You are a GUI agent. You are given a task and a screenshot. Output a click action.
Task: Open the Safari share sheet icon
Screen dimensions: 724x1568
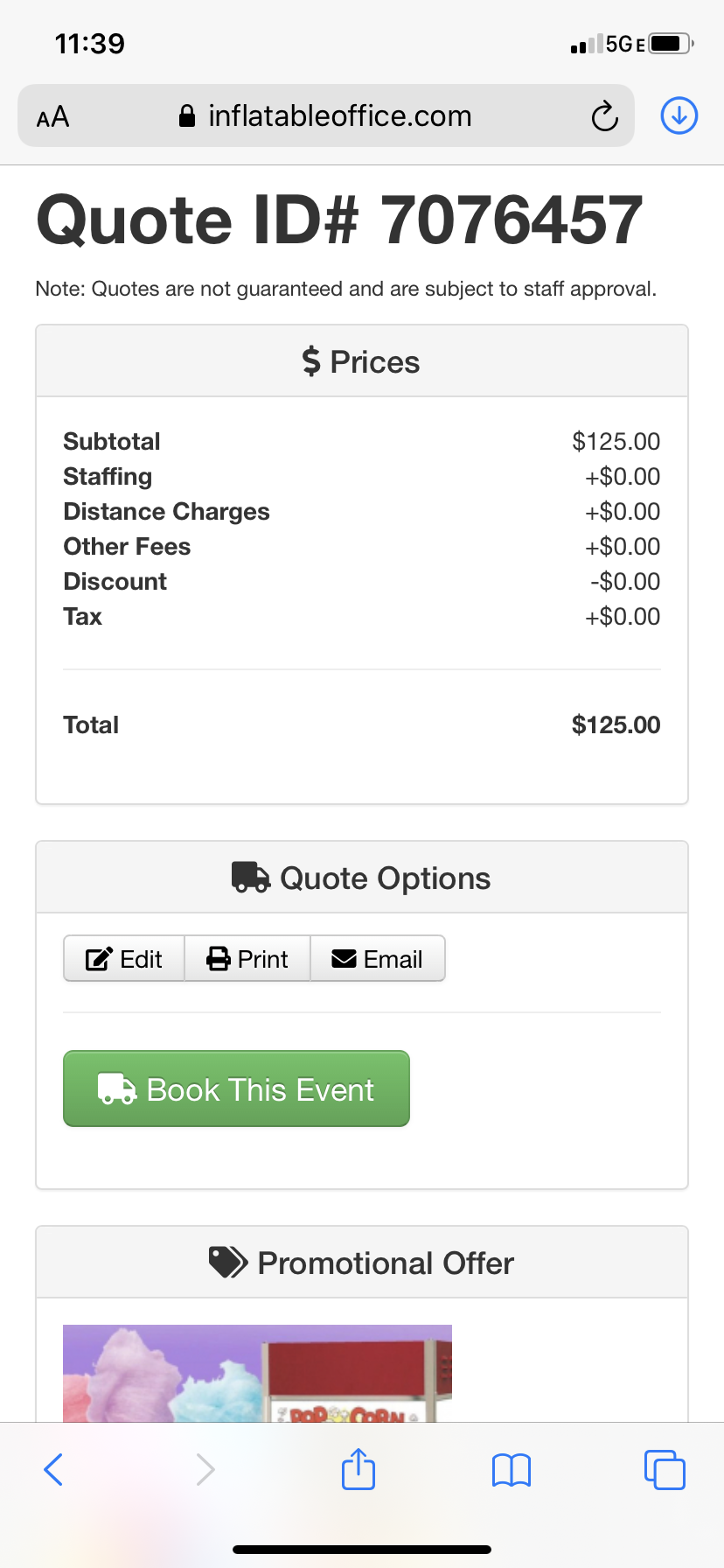pyautogui.click(x=359, y=1468)
